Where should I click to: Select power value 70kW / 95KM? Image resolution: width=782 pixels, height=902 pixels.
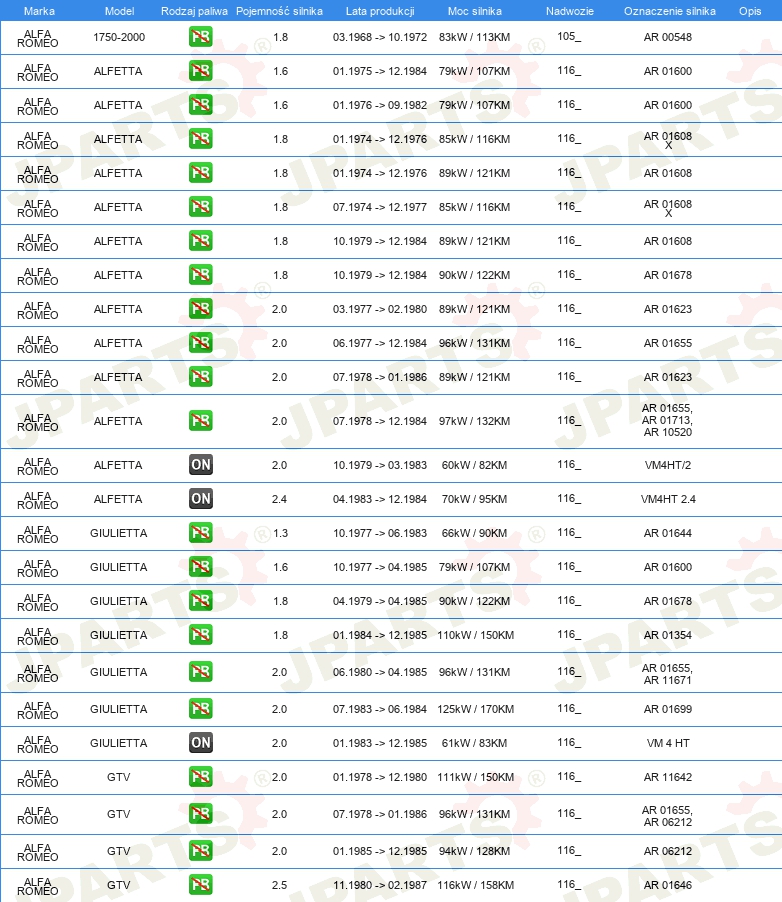[474, 499]
